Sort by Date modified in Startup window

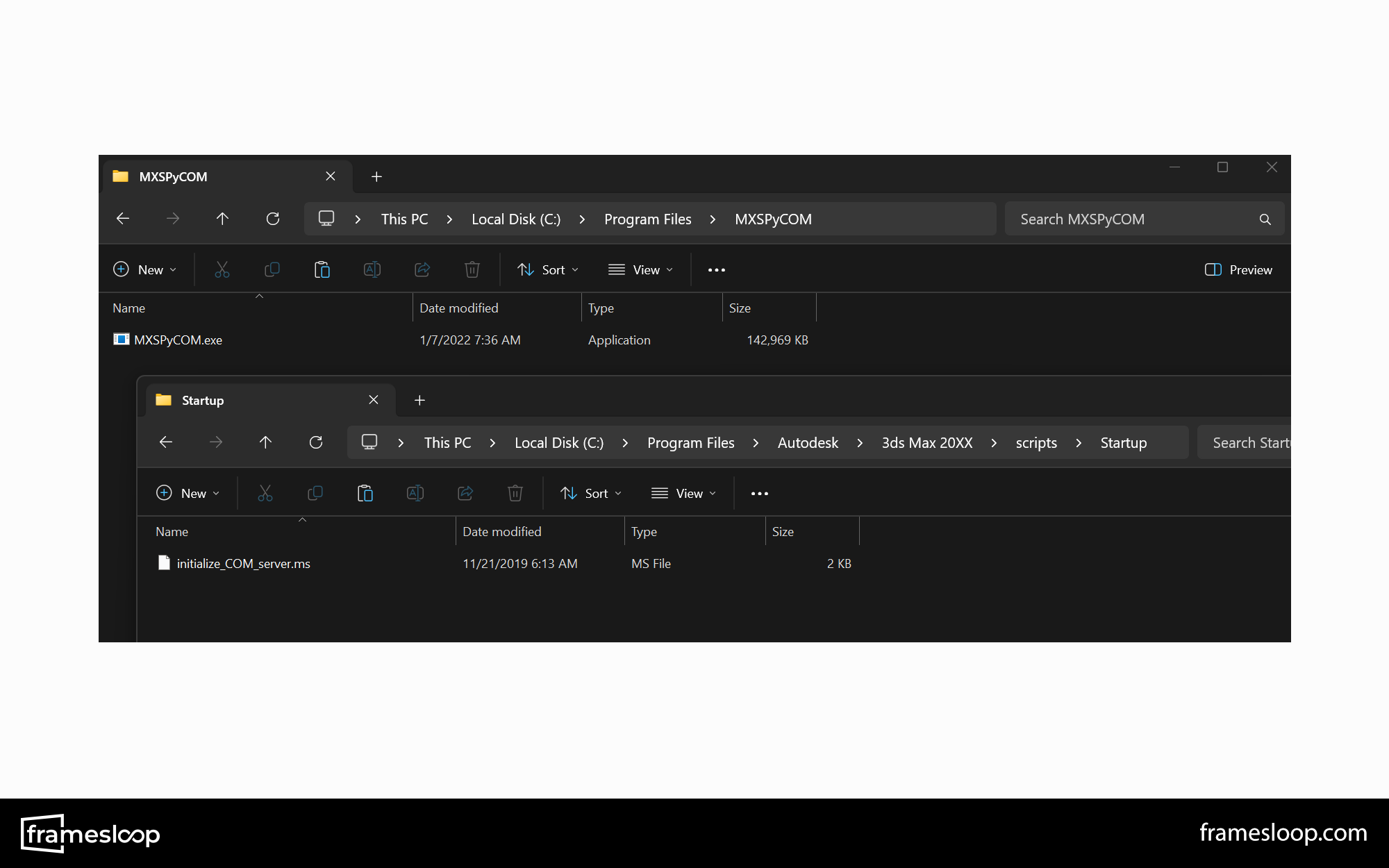click(540, 532)
